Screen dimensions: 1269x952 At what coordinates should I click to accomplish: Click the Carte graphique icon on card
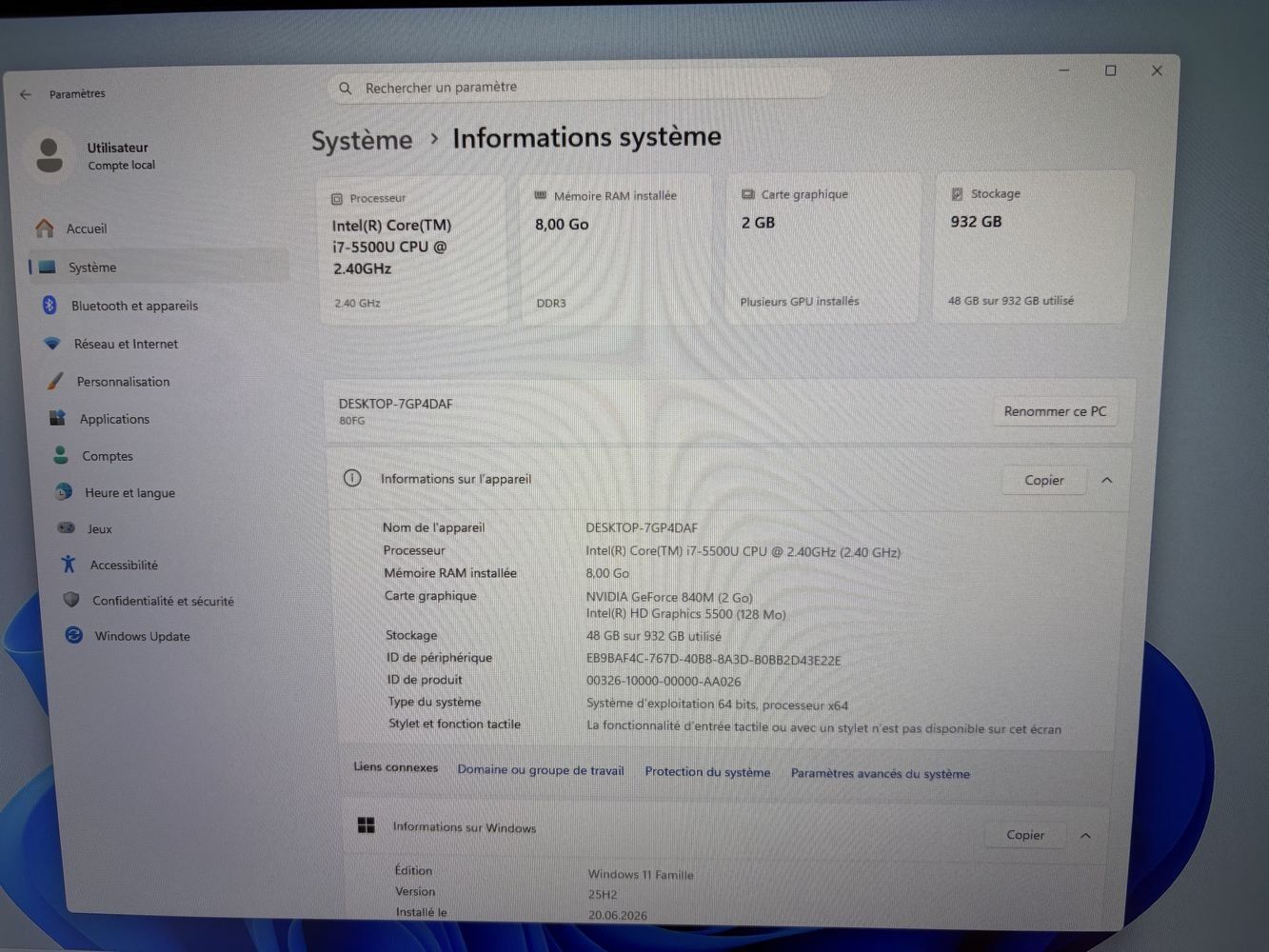(747, 193)
